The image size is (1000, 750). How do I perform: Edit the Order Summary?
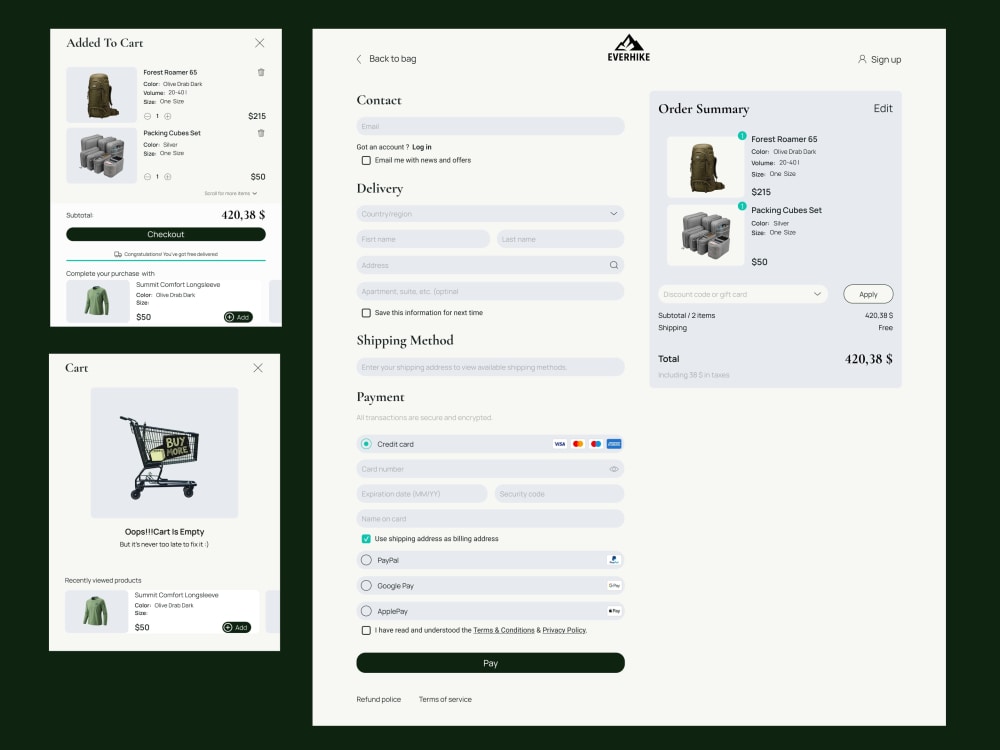click(x=883, y=108)
